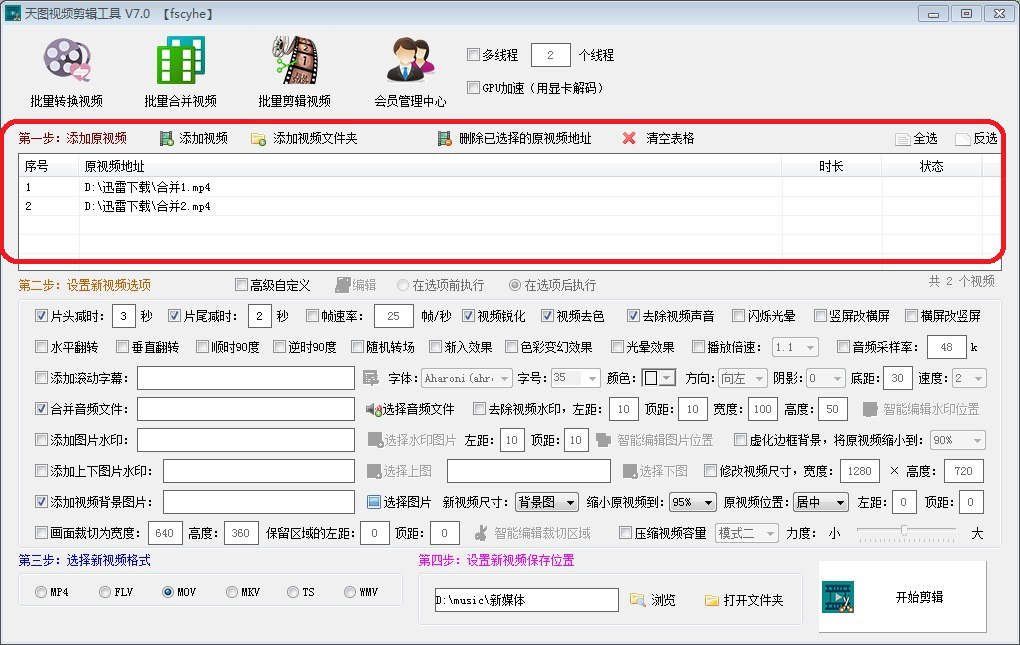Click 打开文件夹 folder icon
1020x645 pixels.
712,600
